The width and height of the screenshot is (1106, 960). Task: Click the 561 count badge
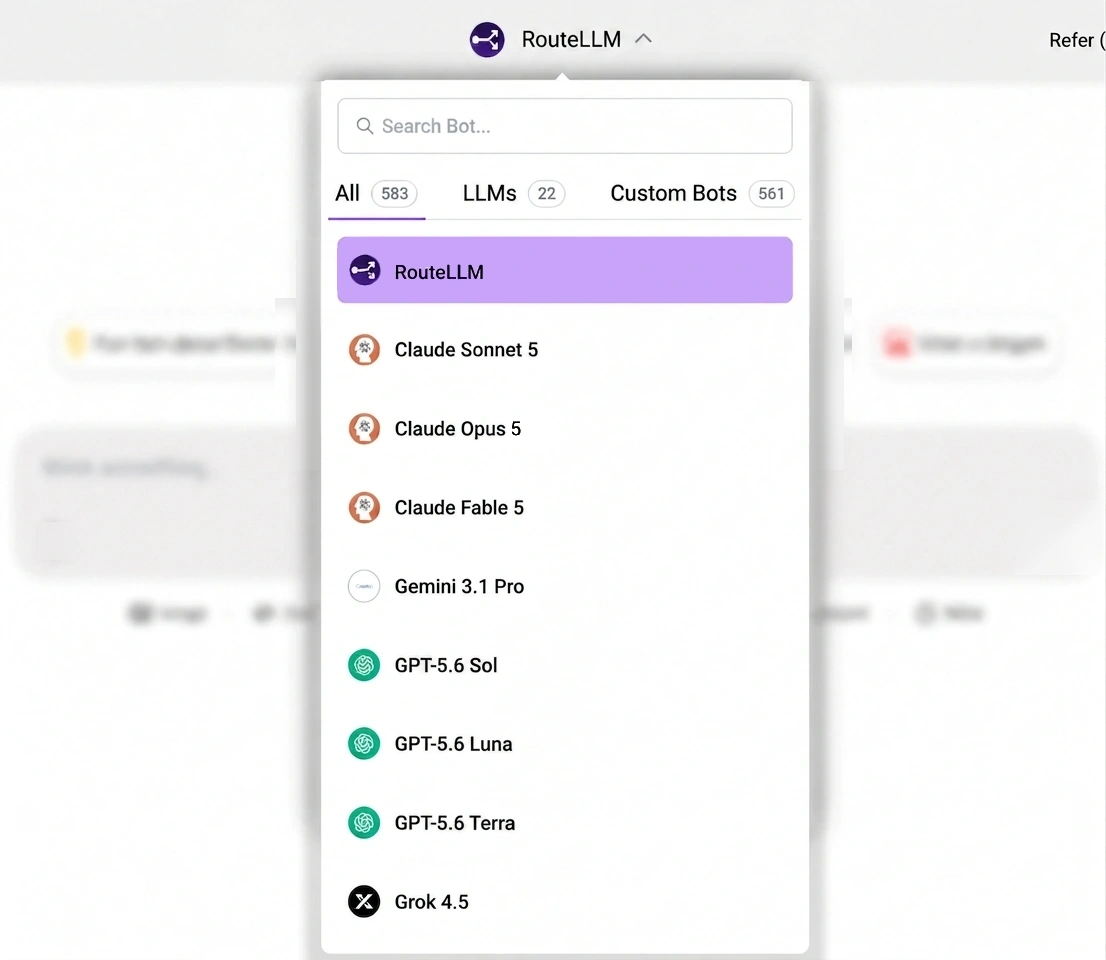click(x=771, y=193)
